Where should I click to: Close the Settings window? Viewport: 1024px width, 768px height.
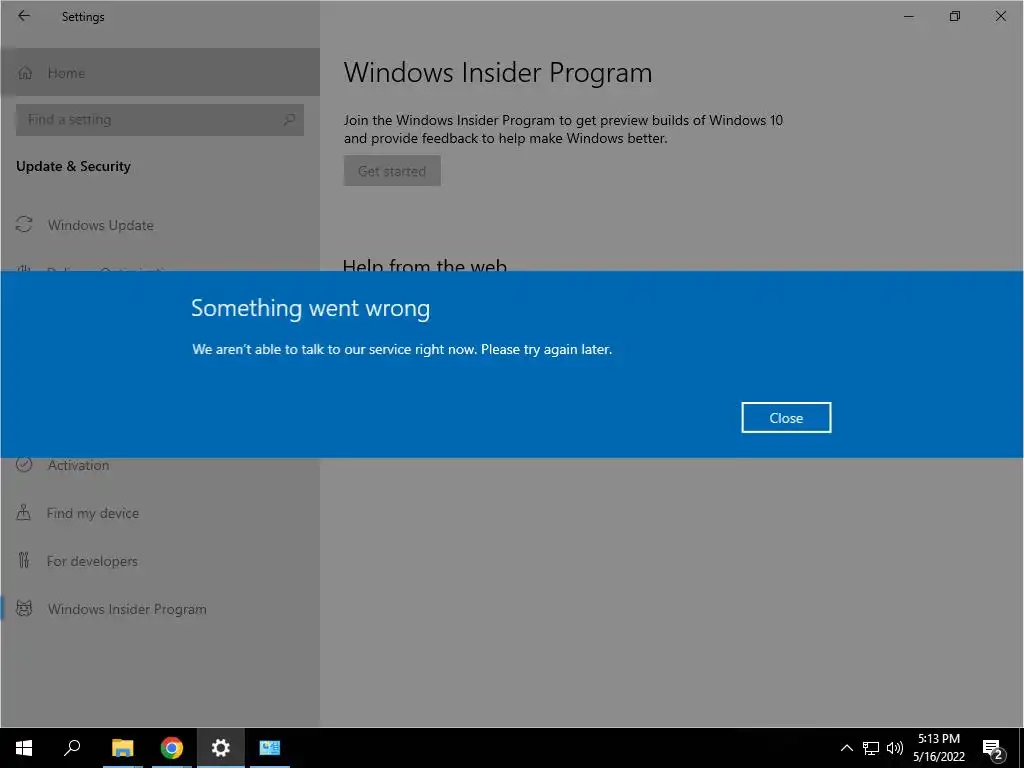point(1000,16)
